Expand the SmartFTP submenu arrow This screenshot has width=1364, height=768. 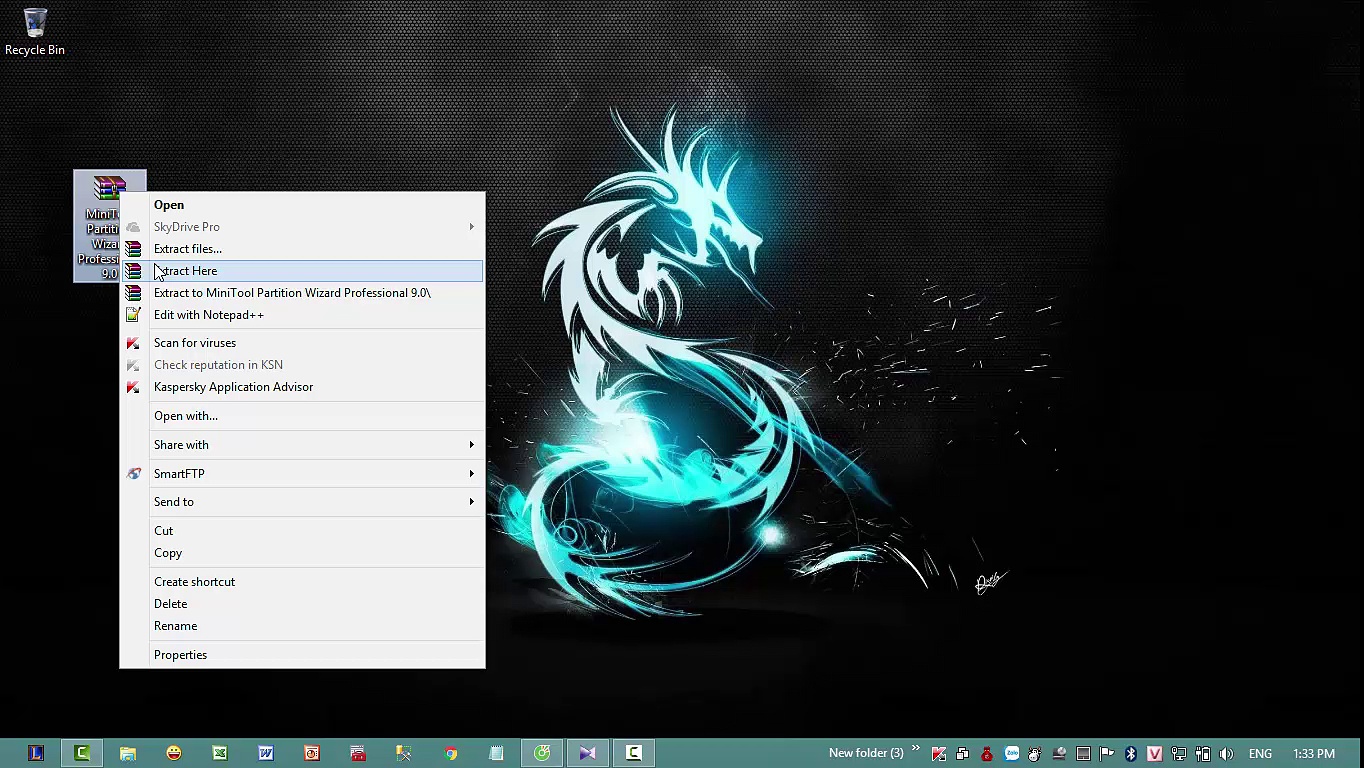[471, 474]
